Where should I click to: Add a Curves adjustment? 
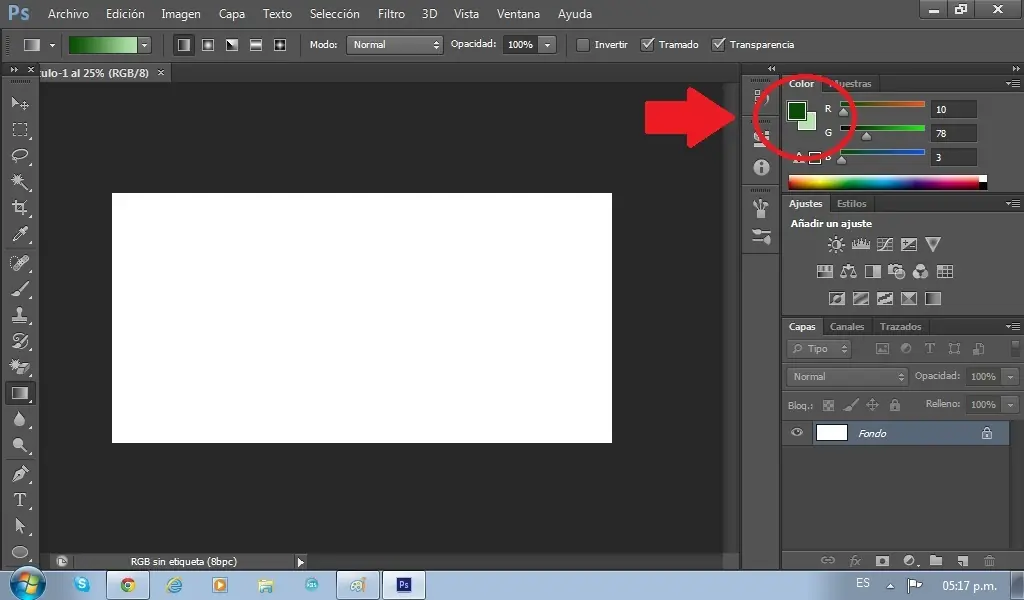point(885,245)
